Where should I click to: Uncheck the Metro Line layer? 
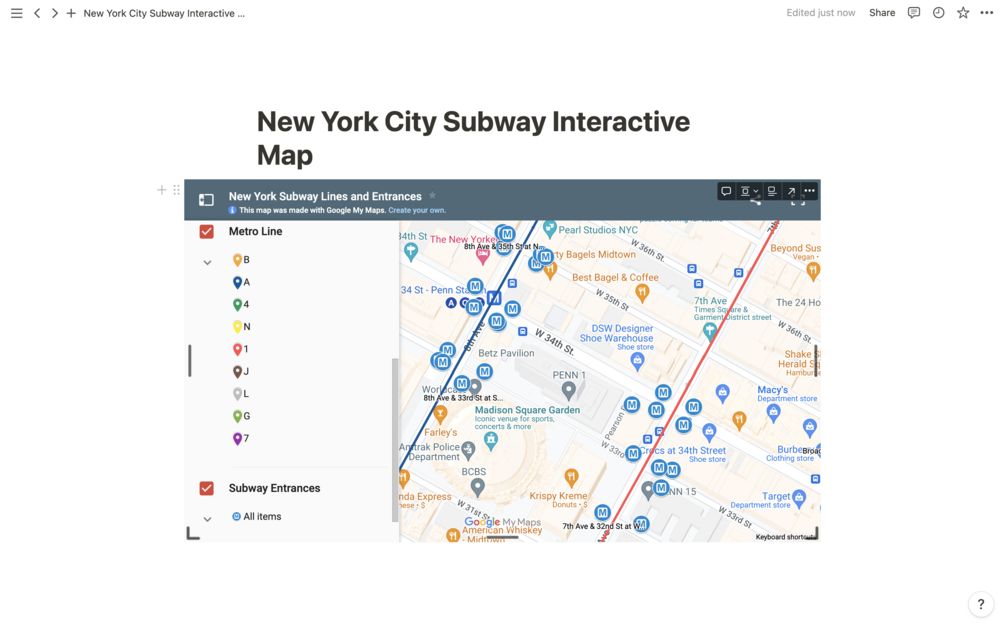(206, 231)
